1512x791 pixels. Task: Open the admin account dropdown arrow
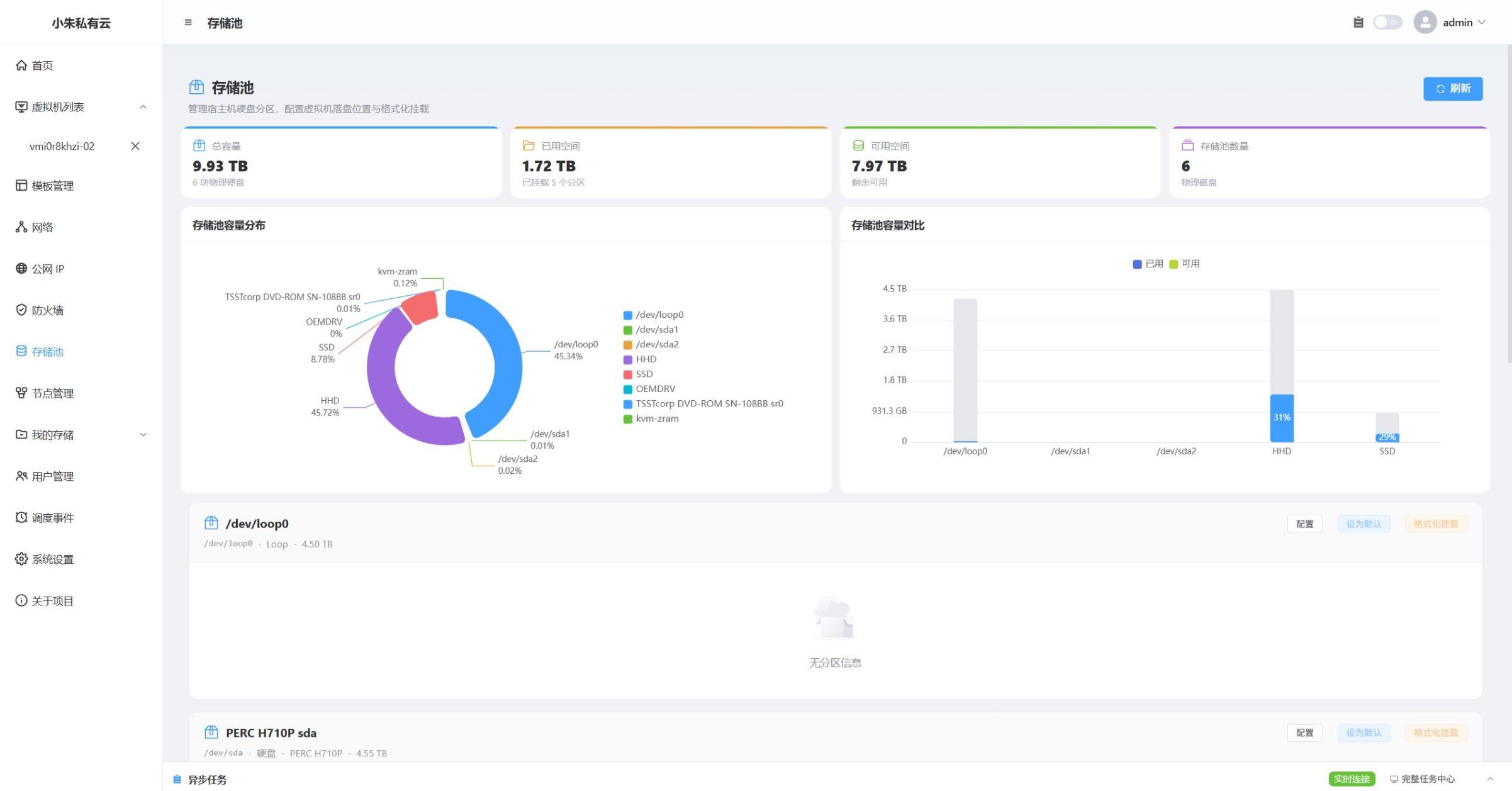coord(1482,23)
